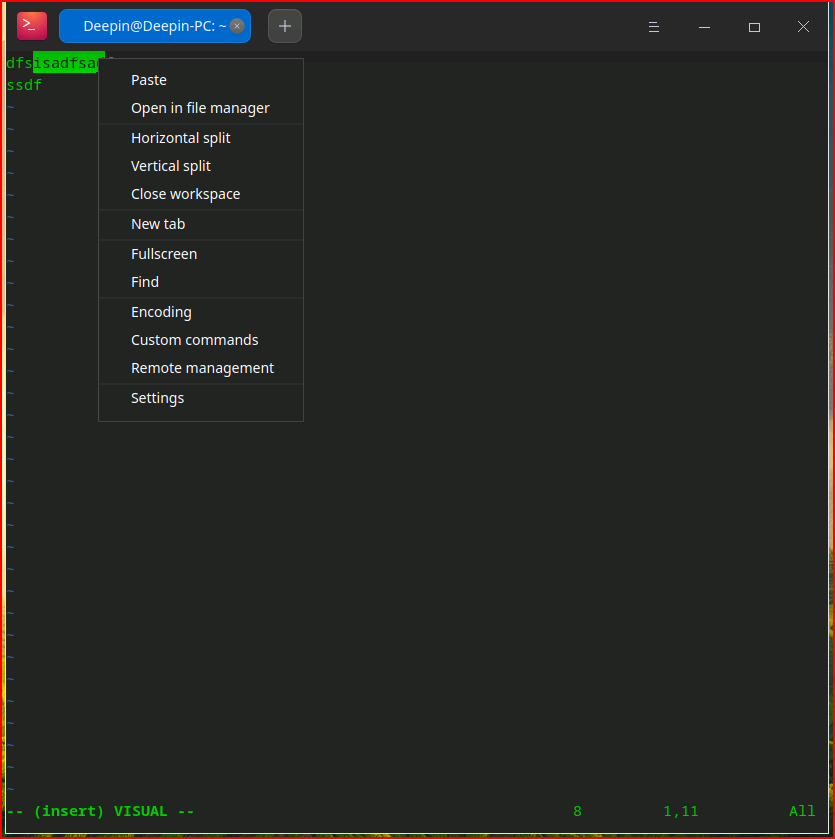Open Remote management panel
This screenshot has height=839, width=835.
click(201, 368)
